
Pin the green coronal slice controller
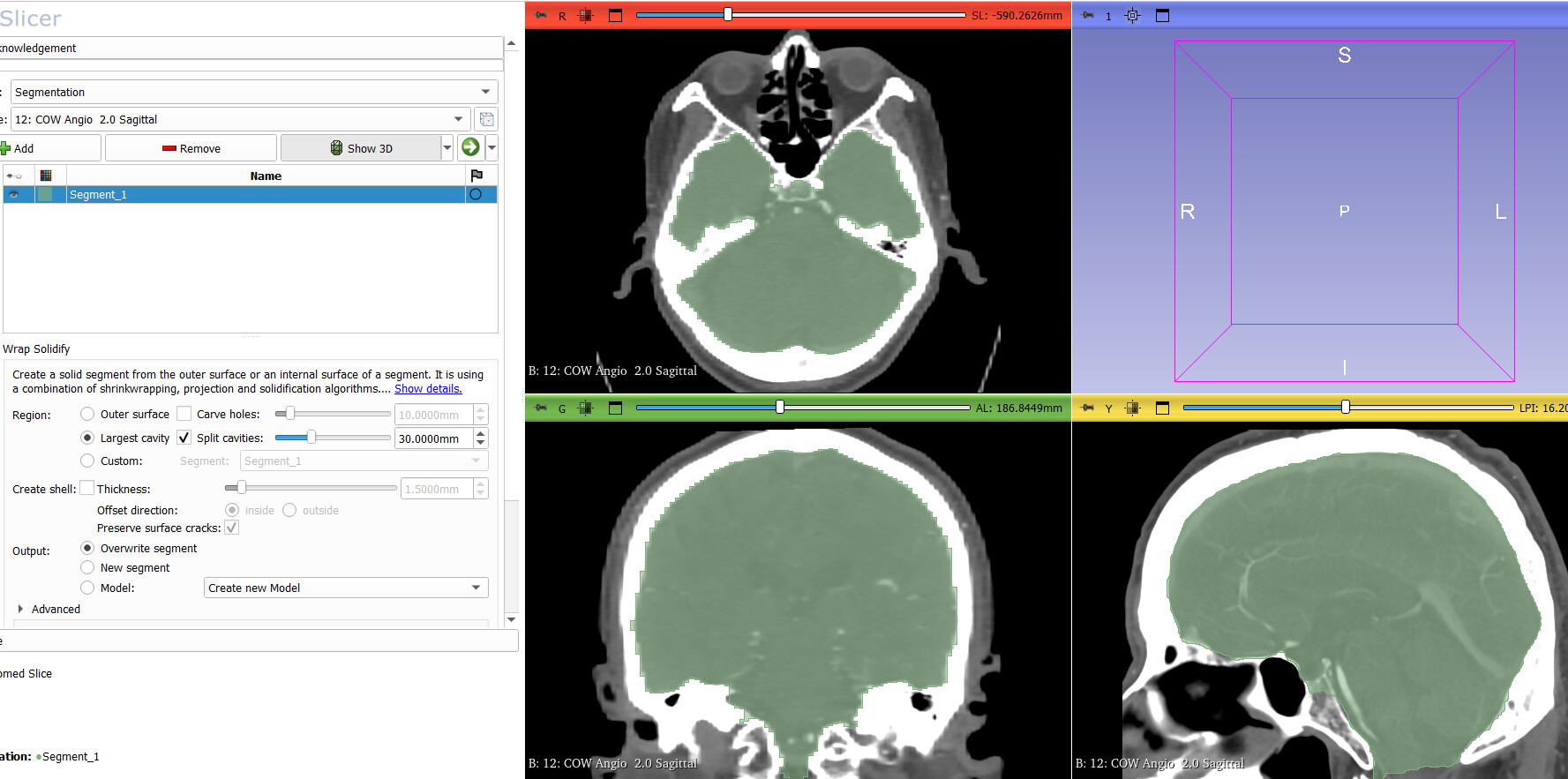[x=541, y=408]
